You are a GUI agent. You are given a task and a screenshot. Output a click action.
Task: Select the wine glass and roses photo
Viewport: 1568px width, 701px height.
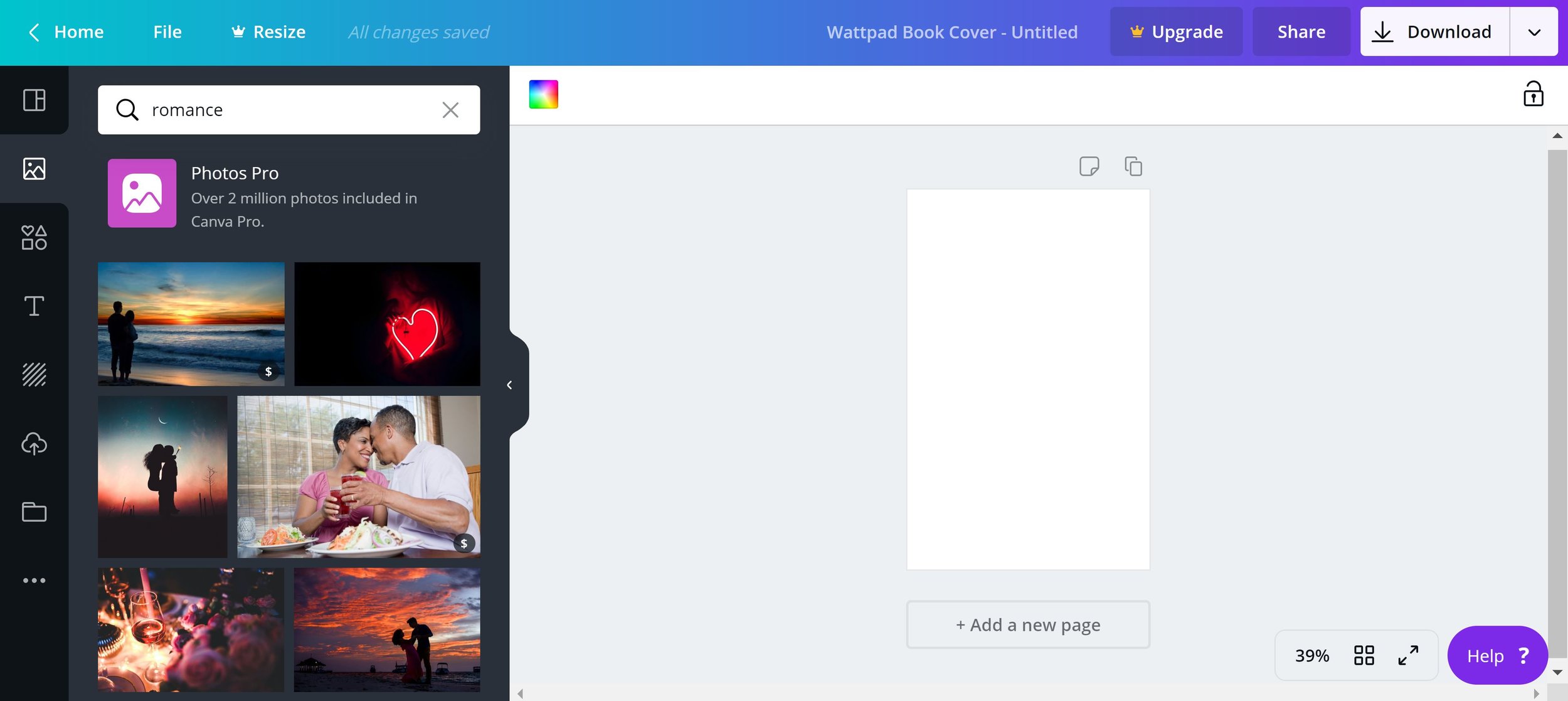[x=191, y=630]
